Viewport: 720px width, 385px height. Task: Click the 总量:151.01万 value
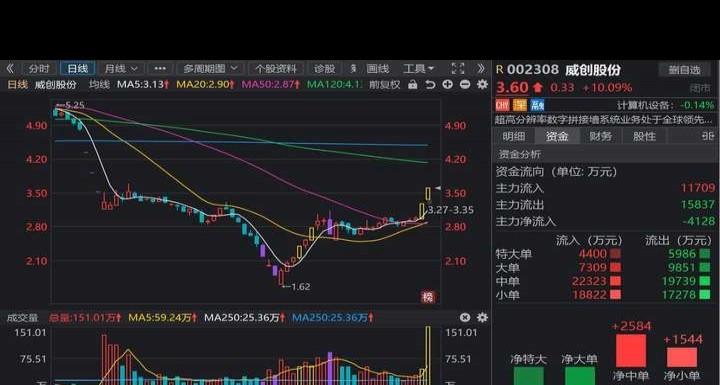click(x=85, y=317)
